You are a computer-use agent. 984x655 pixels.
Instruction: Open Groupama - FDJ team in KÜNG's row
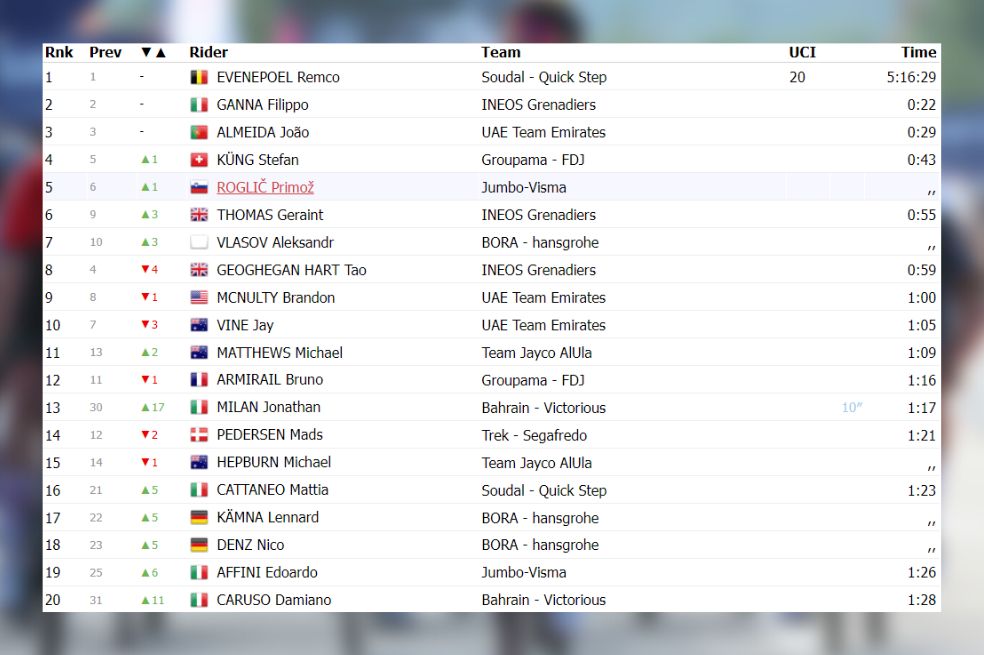(x=533, y=160)
